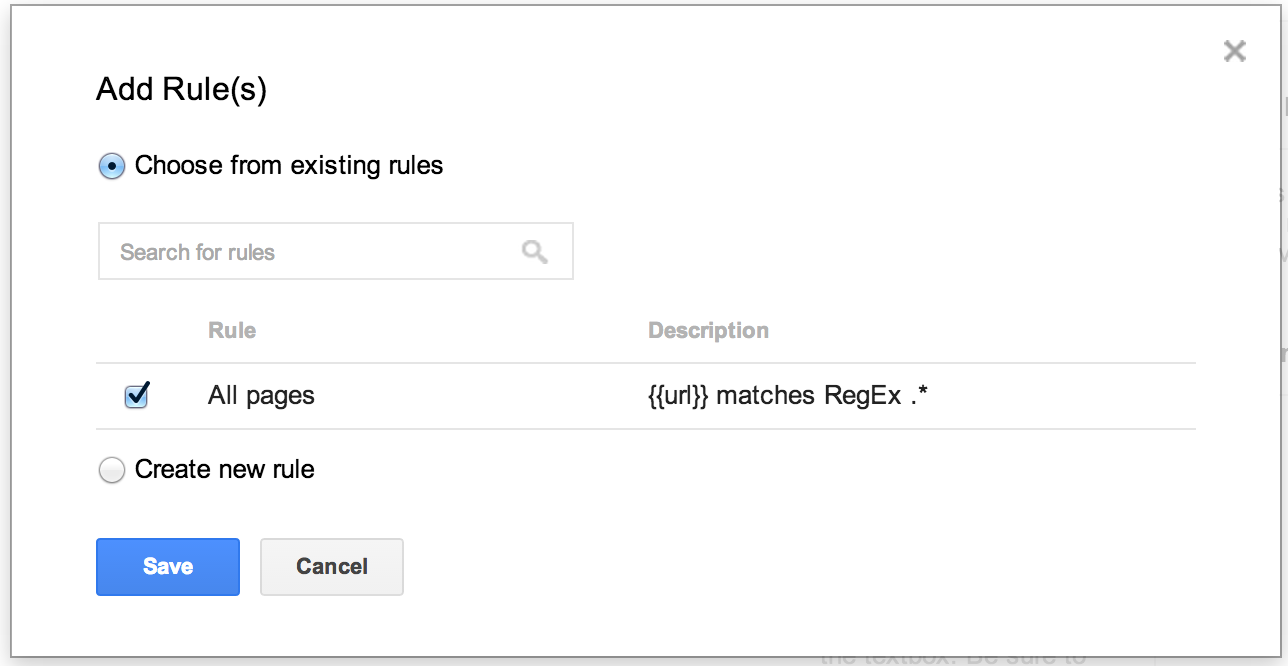Select the 'Create new rule' radio button

112,470
